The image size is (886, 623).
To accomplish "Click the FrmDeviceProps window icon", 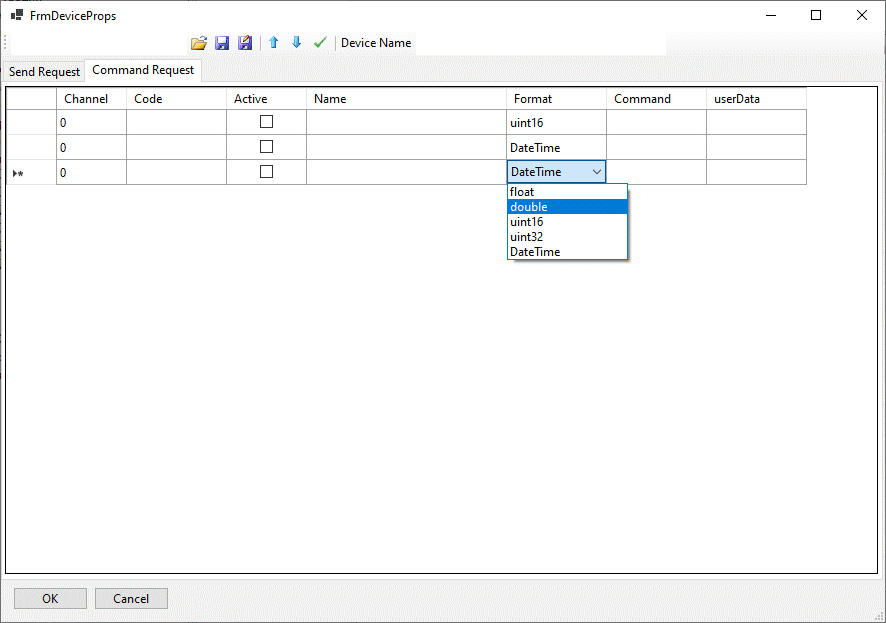I will click(x=17, y=15).
